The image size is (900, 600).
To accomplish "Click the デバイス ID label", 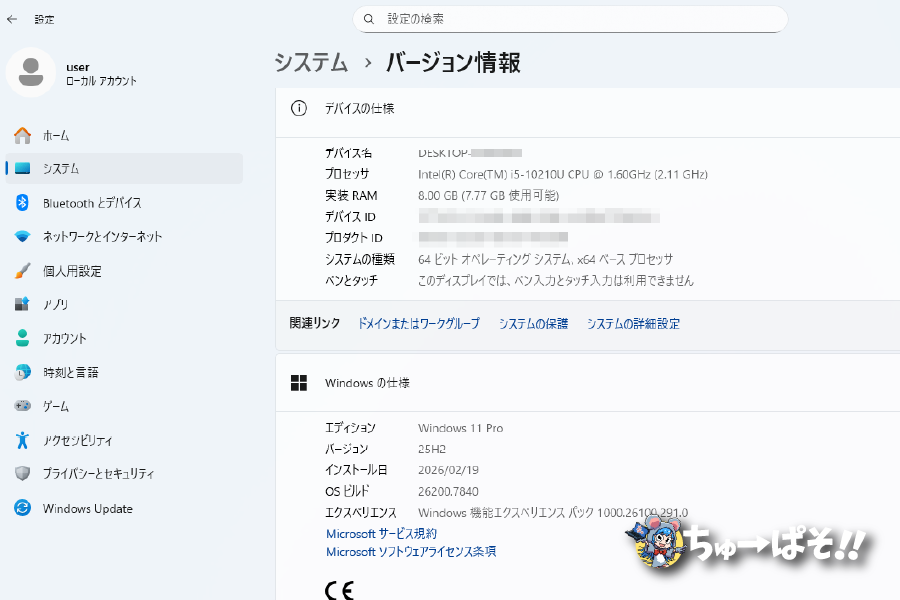I will (350, 217).
